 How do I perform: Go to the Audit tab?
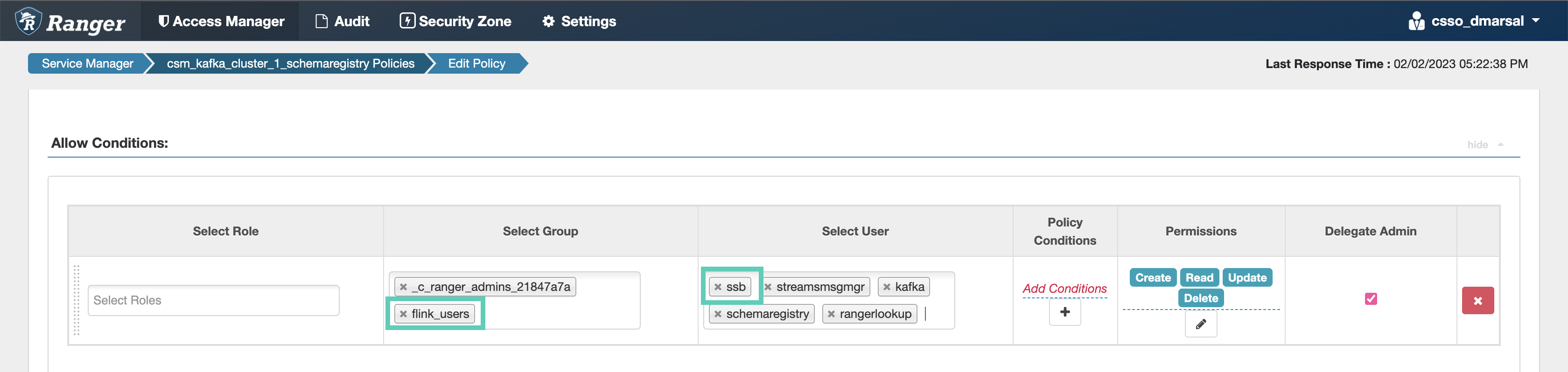(x=343, y=21)
